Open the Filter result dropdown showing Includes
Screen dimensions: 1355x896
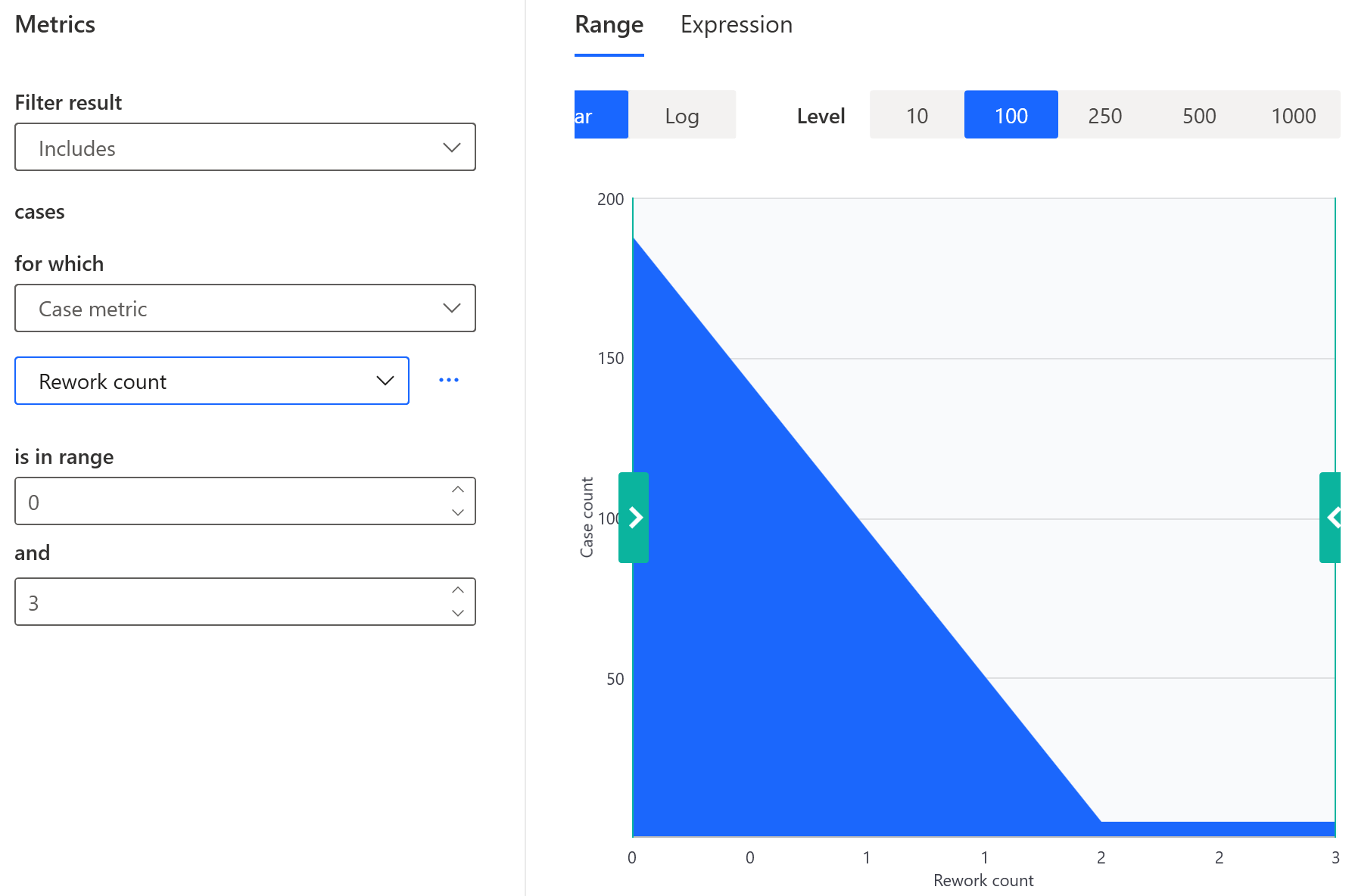click(x=245, y=148)
